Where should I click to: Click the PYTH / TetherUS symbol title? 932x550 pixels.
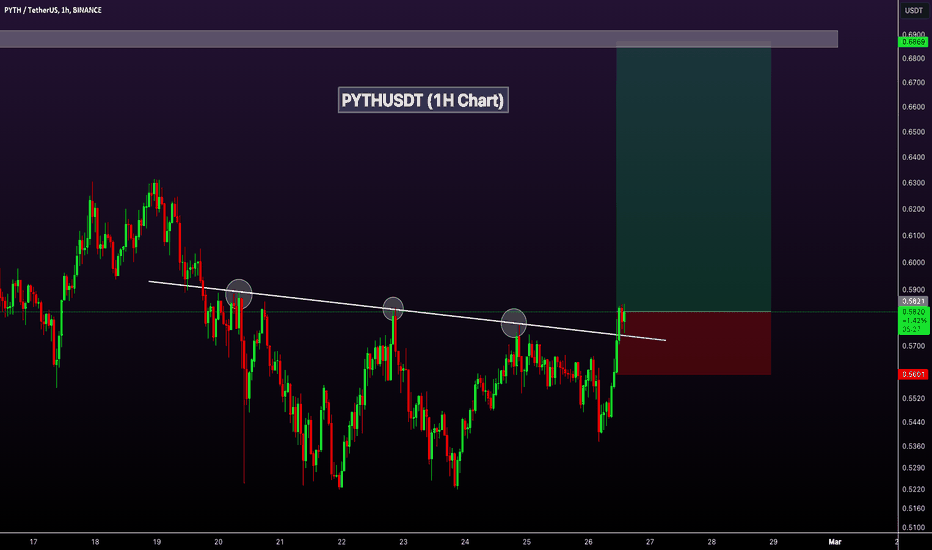click(x=53, y=10)
